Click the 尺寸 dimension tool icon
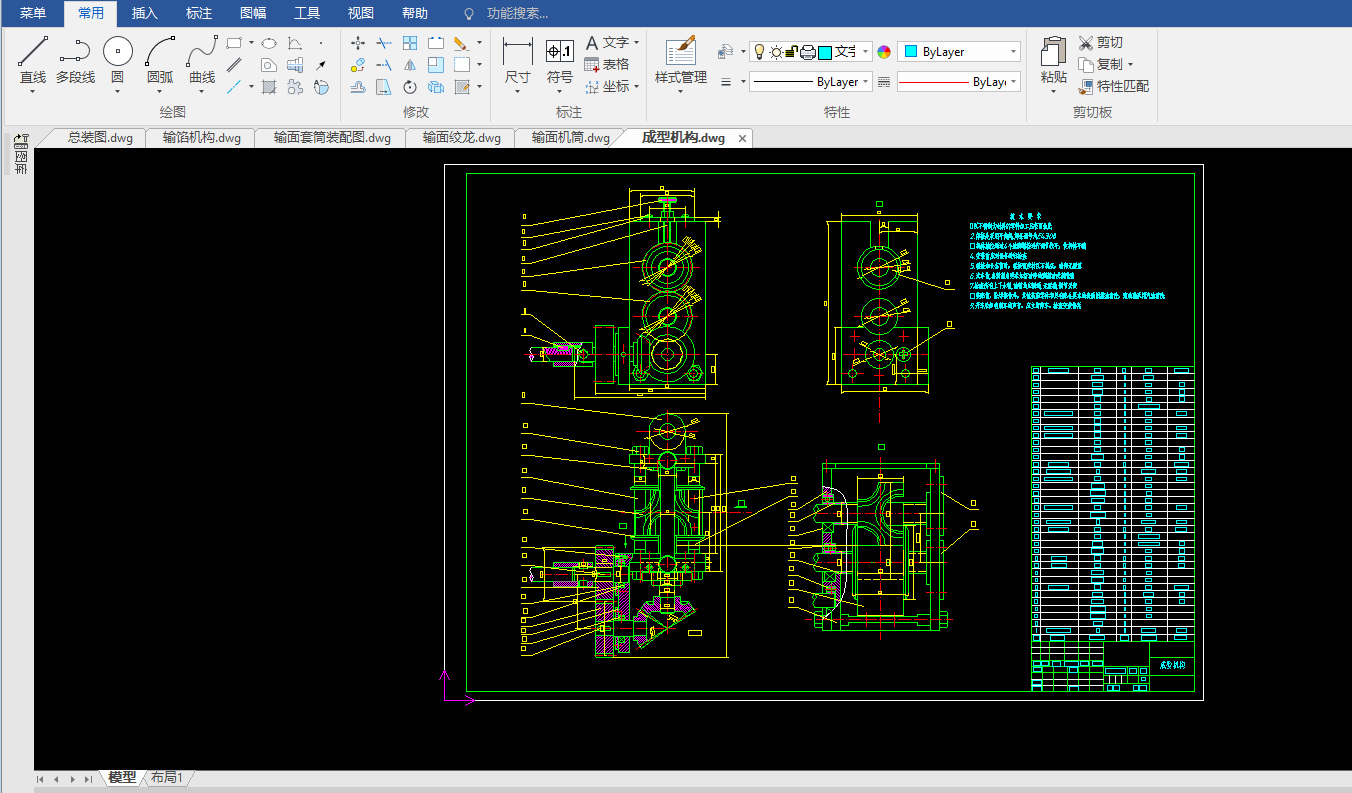Screen dimensions: 1352x793 517,52
